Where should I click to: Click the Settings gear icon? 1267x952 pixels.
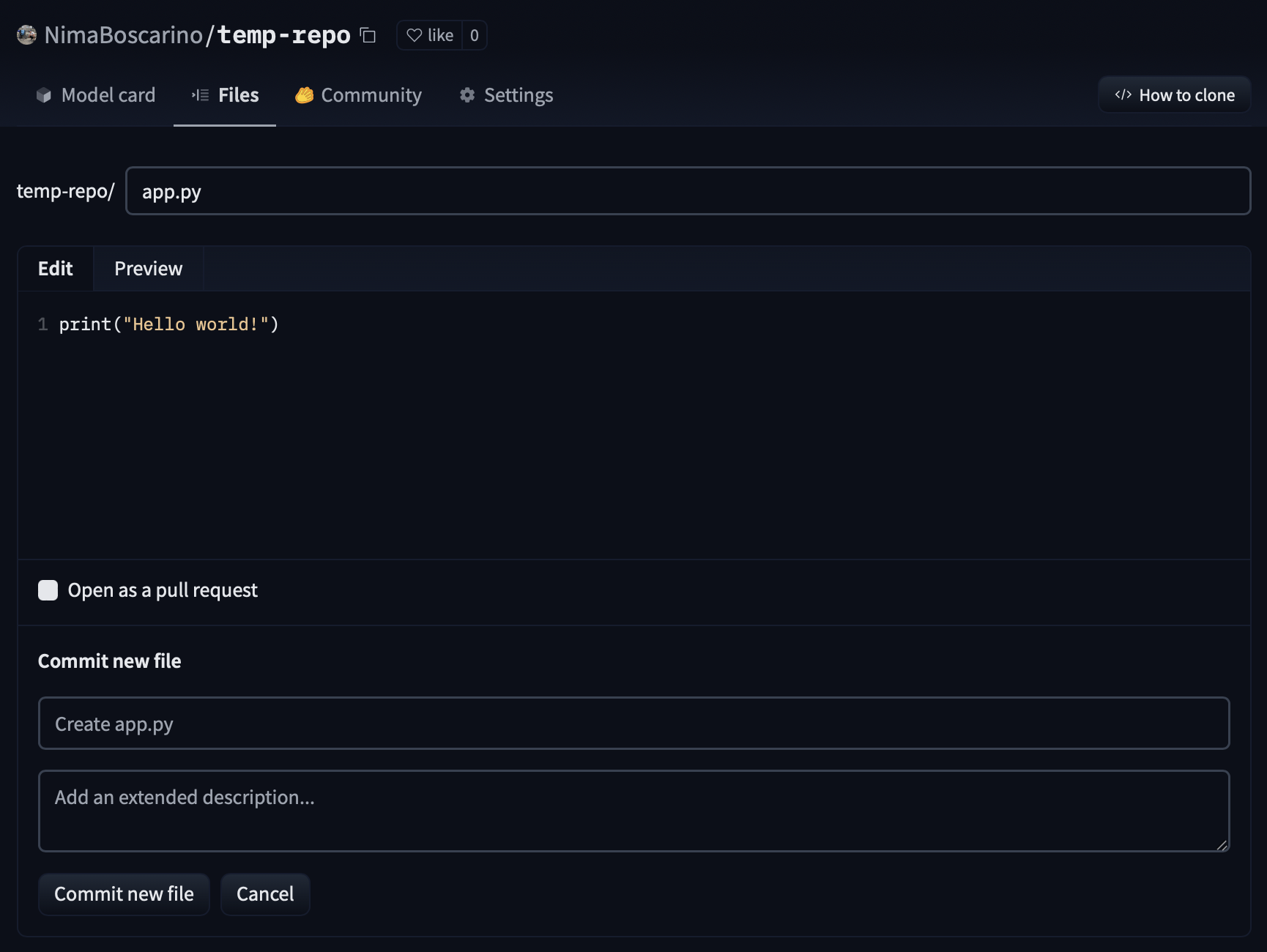[467, 95]
